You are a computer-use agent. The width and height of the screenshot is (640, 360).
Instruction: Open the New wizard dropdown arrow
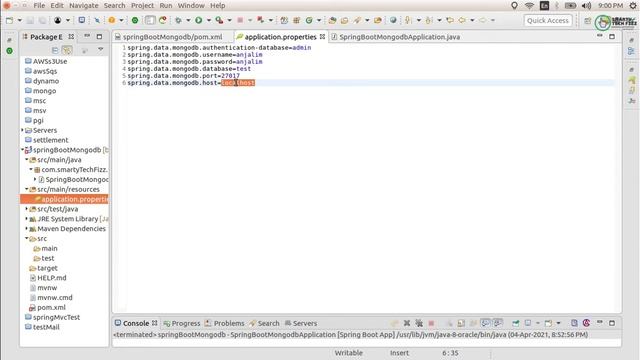(19, 20)
